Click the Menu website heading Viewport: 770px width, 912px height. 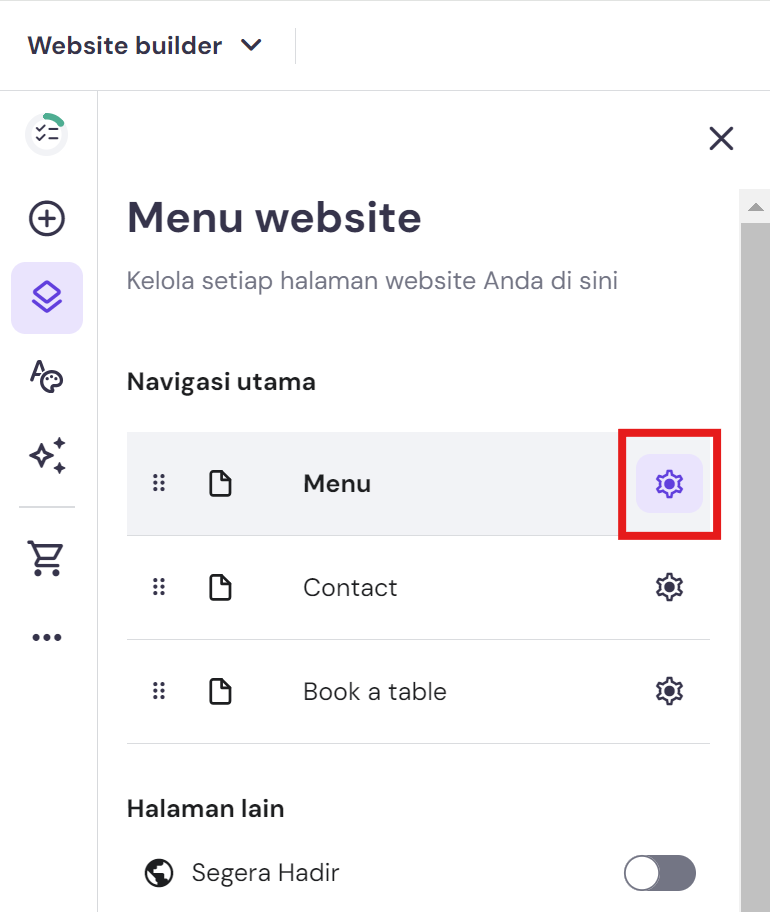coord(273,218)
